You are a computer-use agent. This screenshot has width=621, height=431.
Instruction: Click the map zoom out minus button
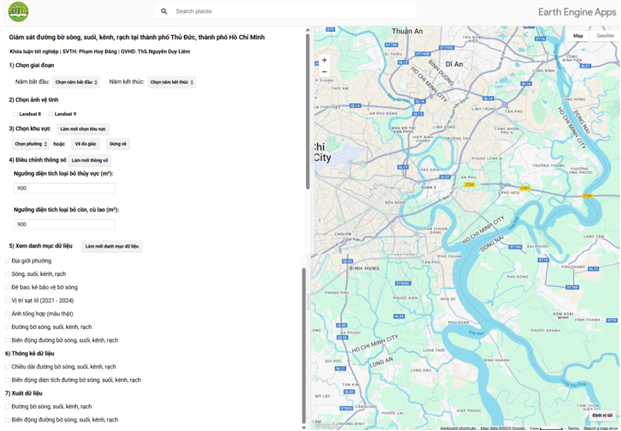click(325, 73)
